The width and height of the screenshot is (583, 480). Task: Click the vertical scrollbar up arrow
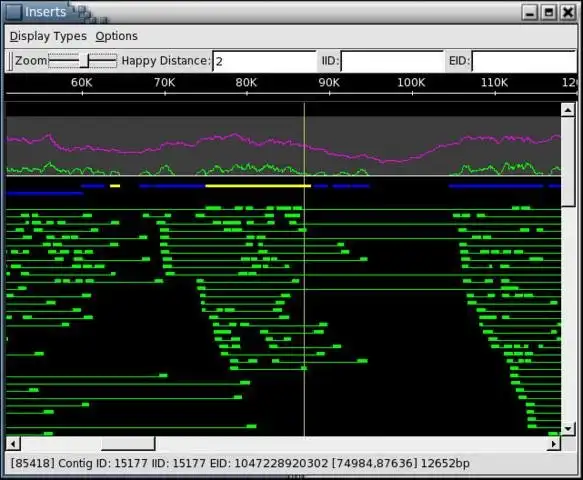[568, 110]
